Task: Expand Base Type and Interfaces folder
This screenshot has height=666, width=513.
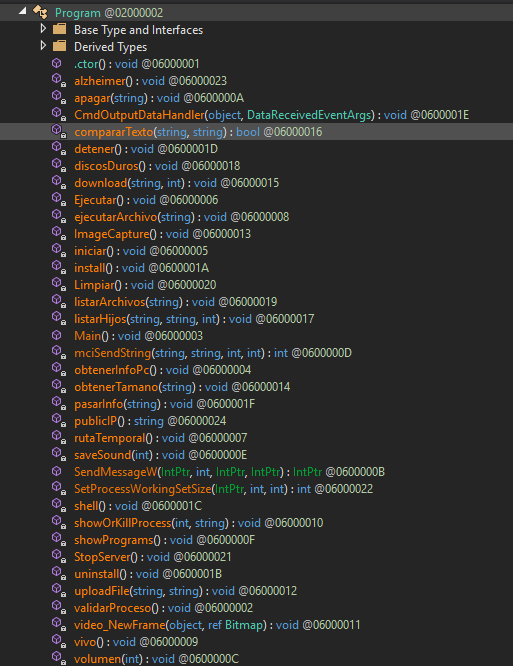Action: tap(43, 29)
